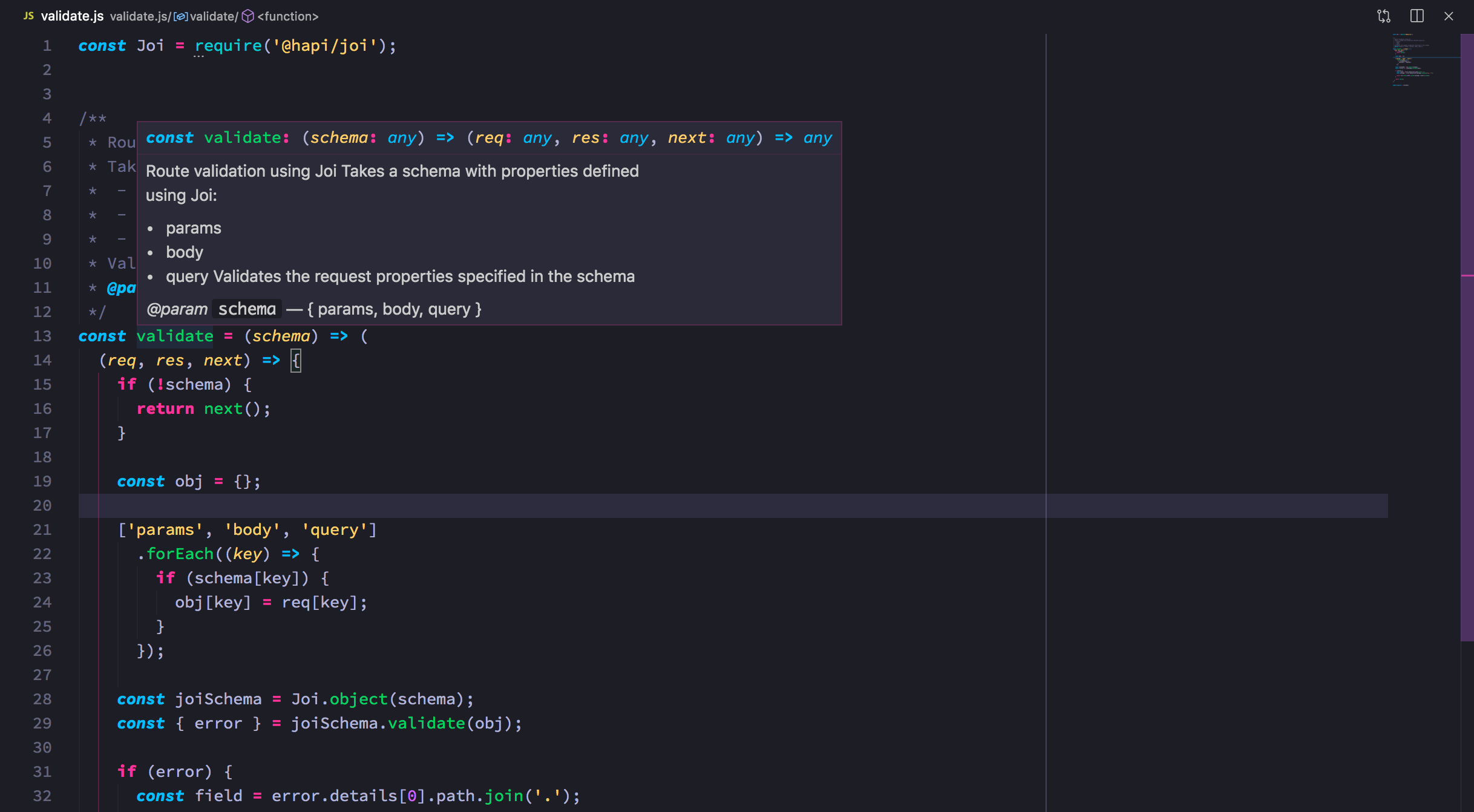Click the 'next' parameter on line 14
This screenshot has height=812, width=1474.
click(x=223, y=361)
